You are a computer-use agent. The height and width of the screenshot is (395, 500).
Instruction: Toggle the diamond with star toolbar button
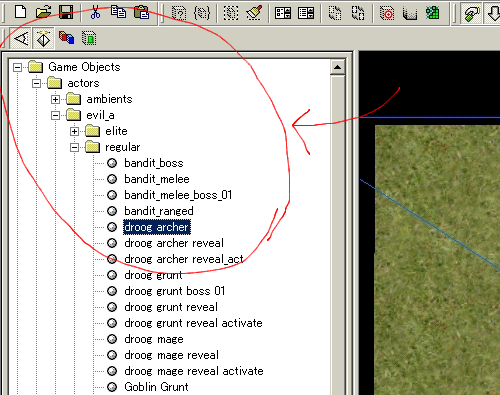coord(43,38)
